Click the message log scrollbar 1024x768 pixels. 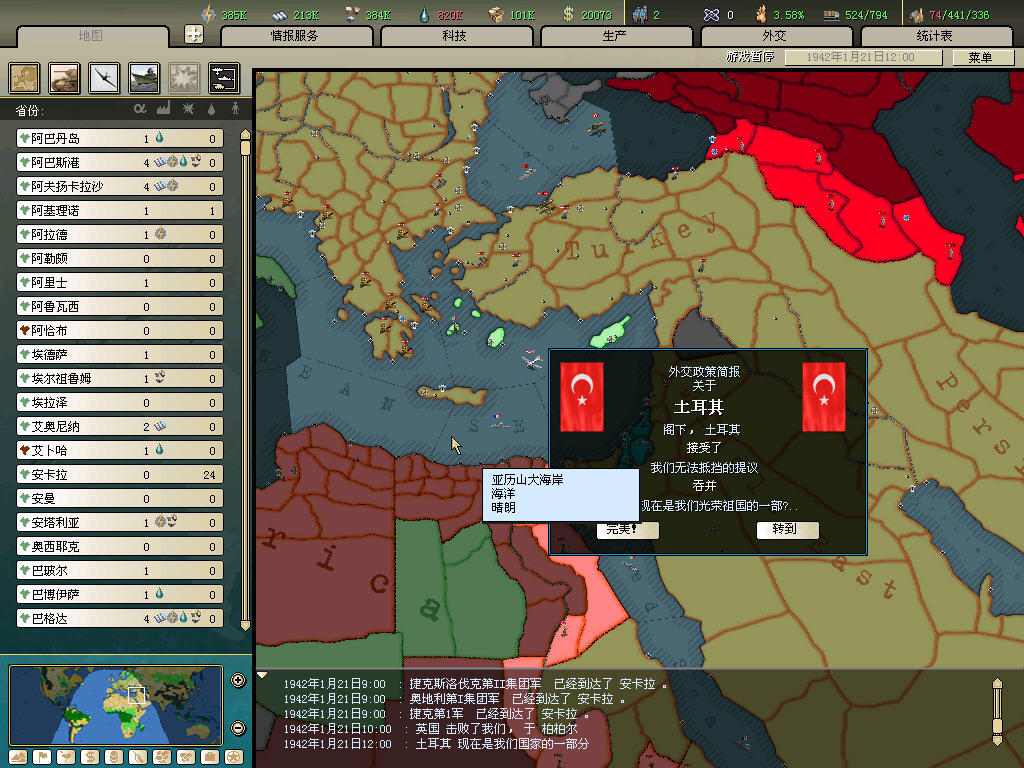(997, 712)
